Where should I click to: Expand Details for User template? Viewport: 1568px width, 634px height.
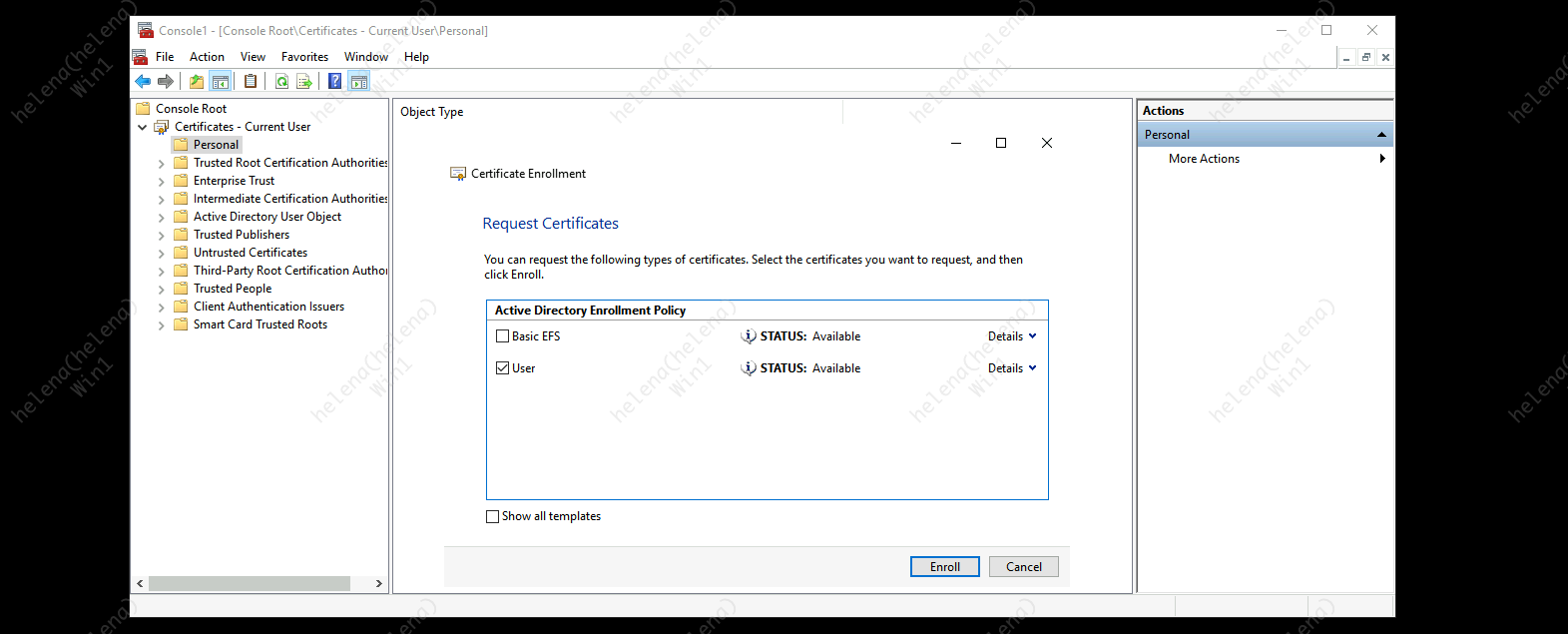[x=1012, y=368]
